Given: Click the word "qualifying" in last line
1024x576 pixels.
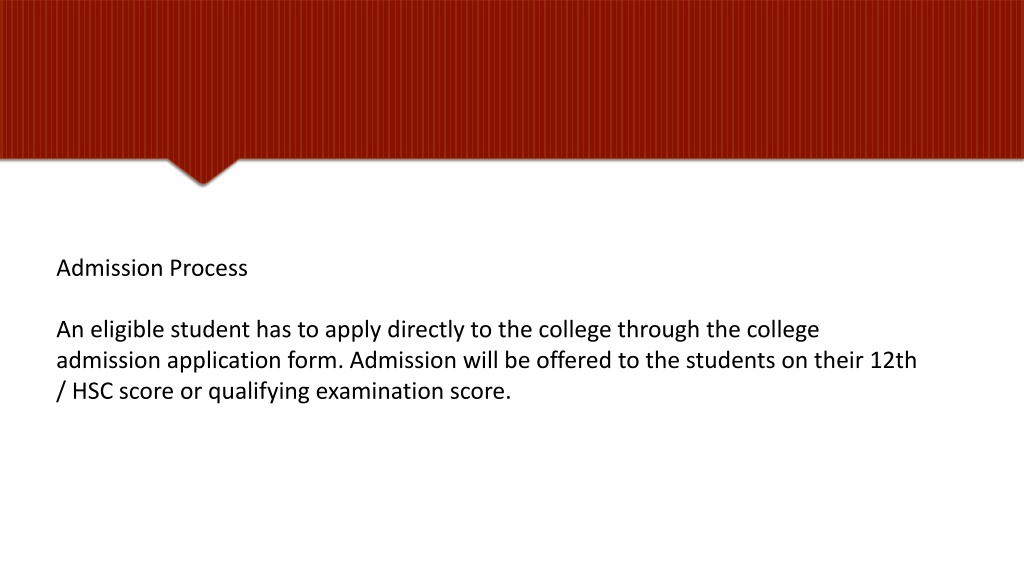Looking at the screenshot, I should [x=259, y=391].
